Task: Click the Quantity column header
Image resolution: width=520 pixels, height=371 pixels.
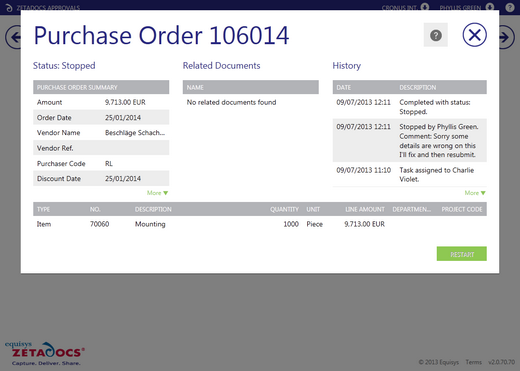Action: (284, 209)
